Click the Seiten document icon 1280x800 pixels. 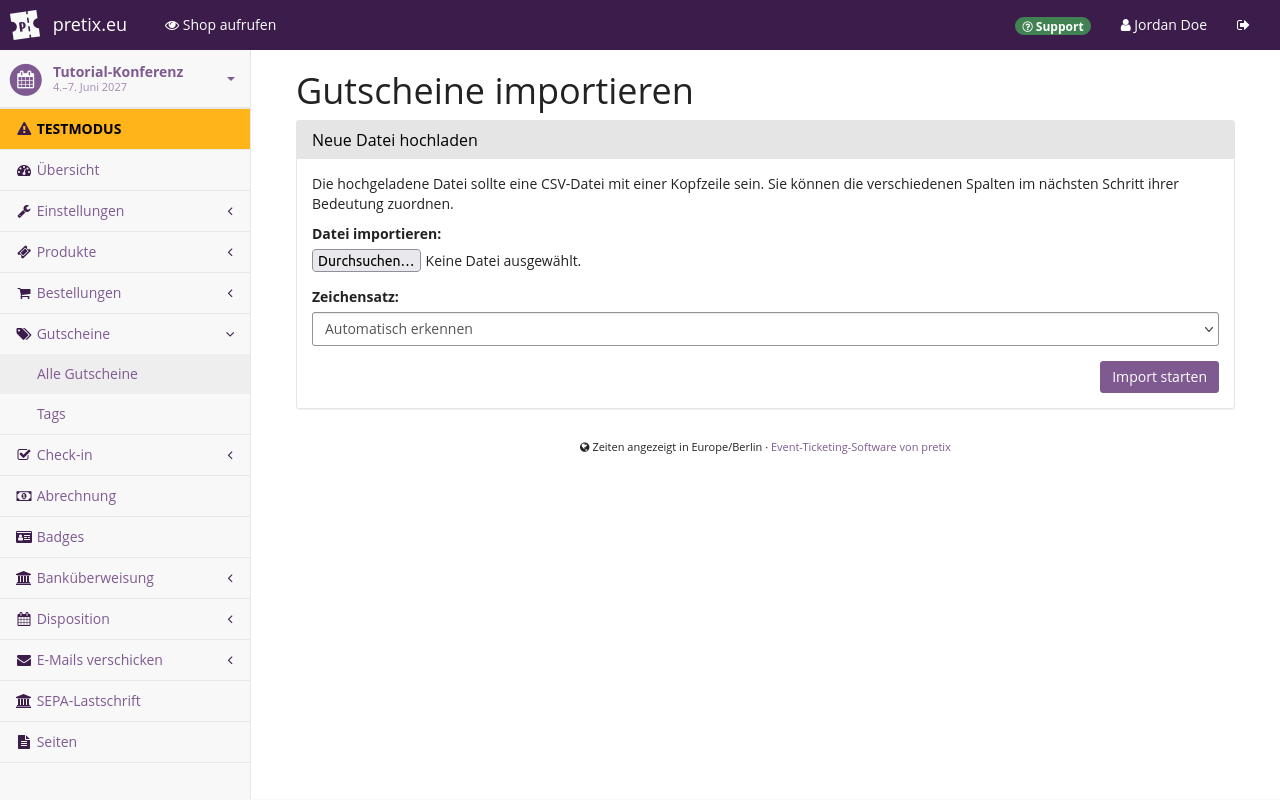click(x=24, y=742)
